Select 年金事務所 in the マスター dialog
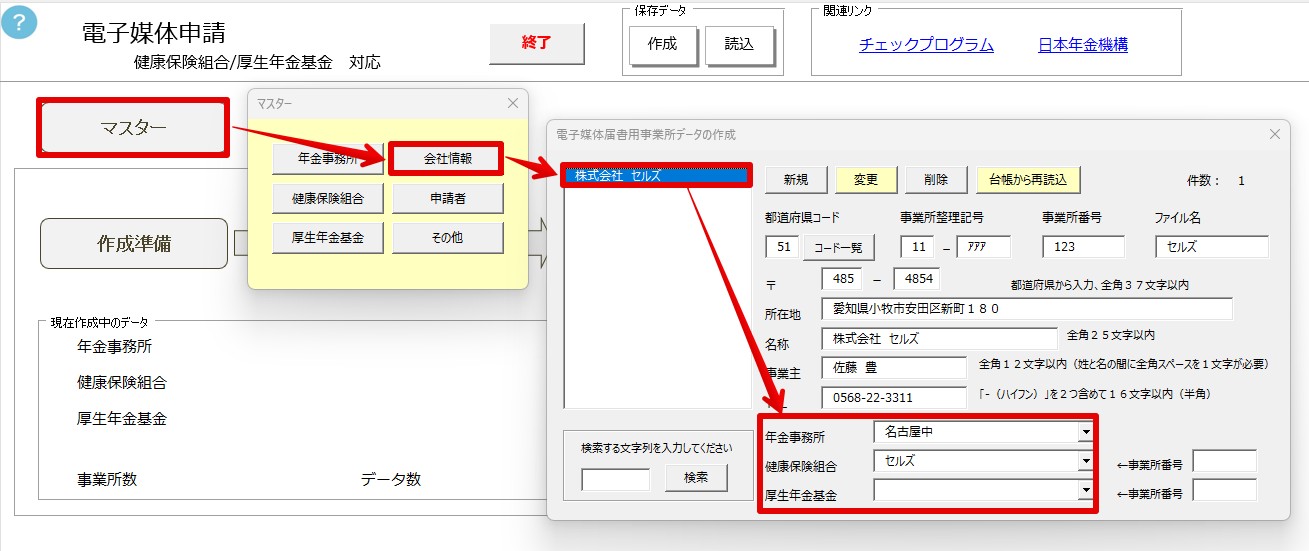The height and width of the screenshot is (551, 1309). 327,158
